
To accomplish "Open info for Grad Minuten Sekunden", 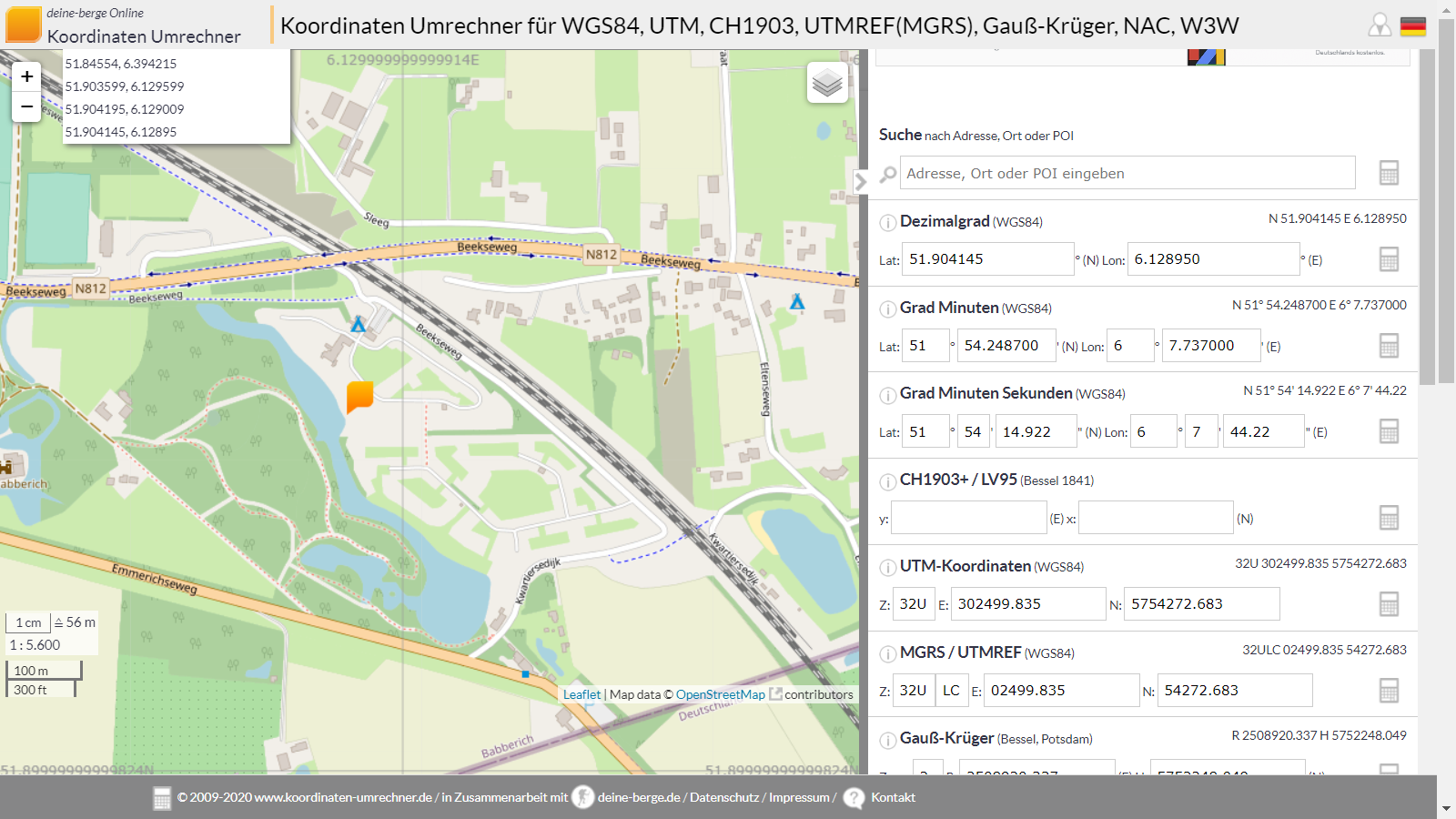I will click(x=887, y=395).
